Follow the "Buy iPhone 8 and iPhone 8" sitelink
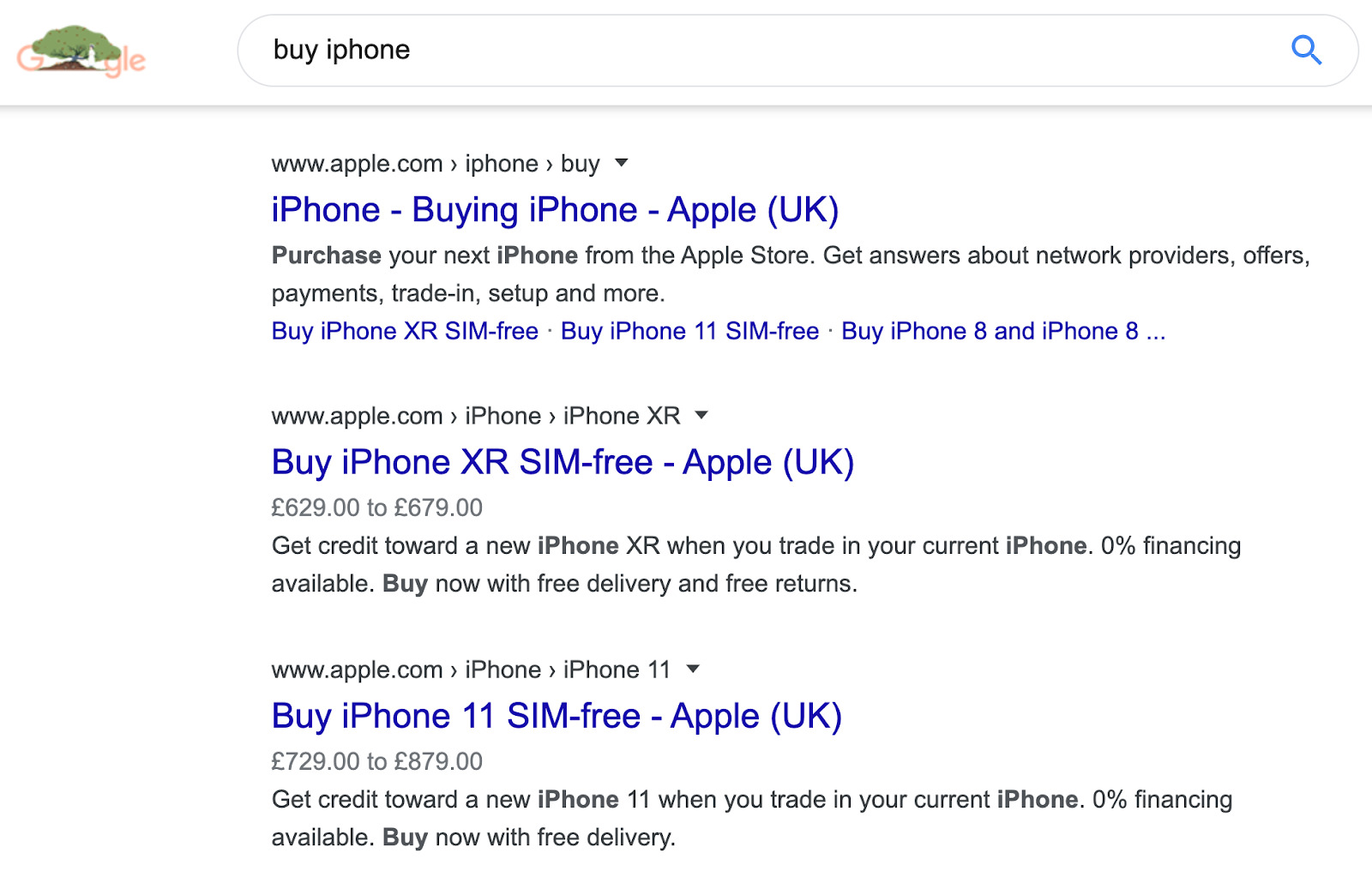The height and width of the screenshot is (889, 1372). 990,331
